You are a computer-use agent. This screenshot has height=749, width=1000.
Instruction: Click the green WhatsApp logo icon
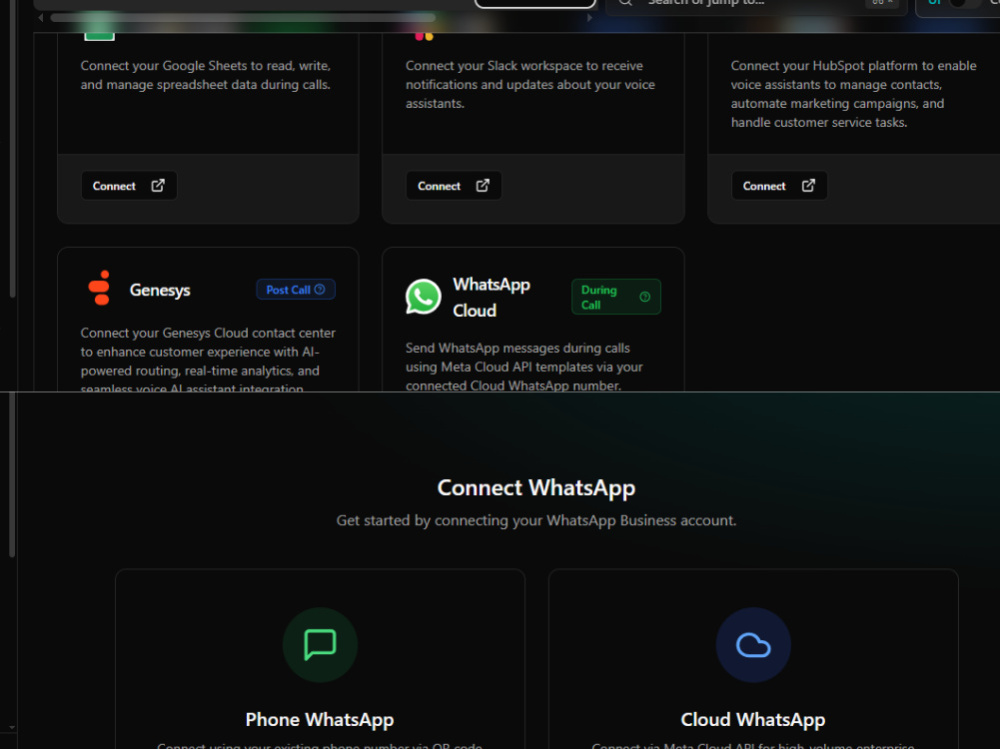(x=423, y=297)
